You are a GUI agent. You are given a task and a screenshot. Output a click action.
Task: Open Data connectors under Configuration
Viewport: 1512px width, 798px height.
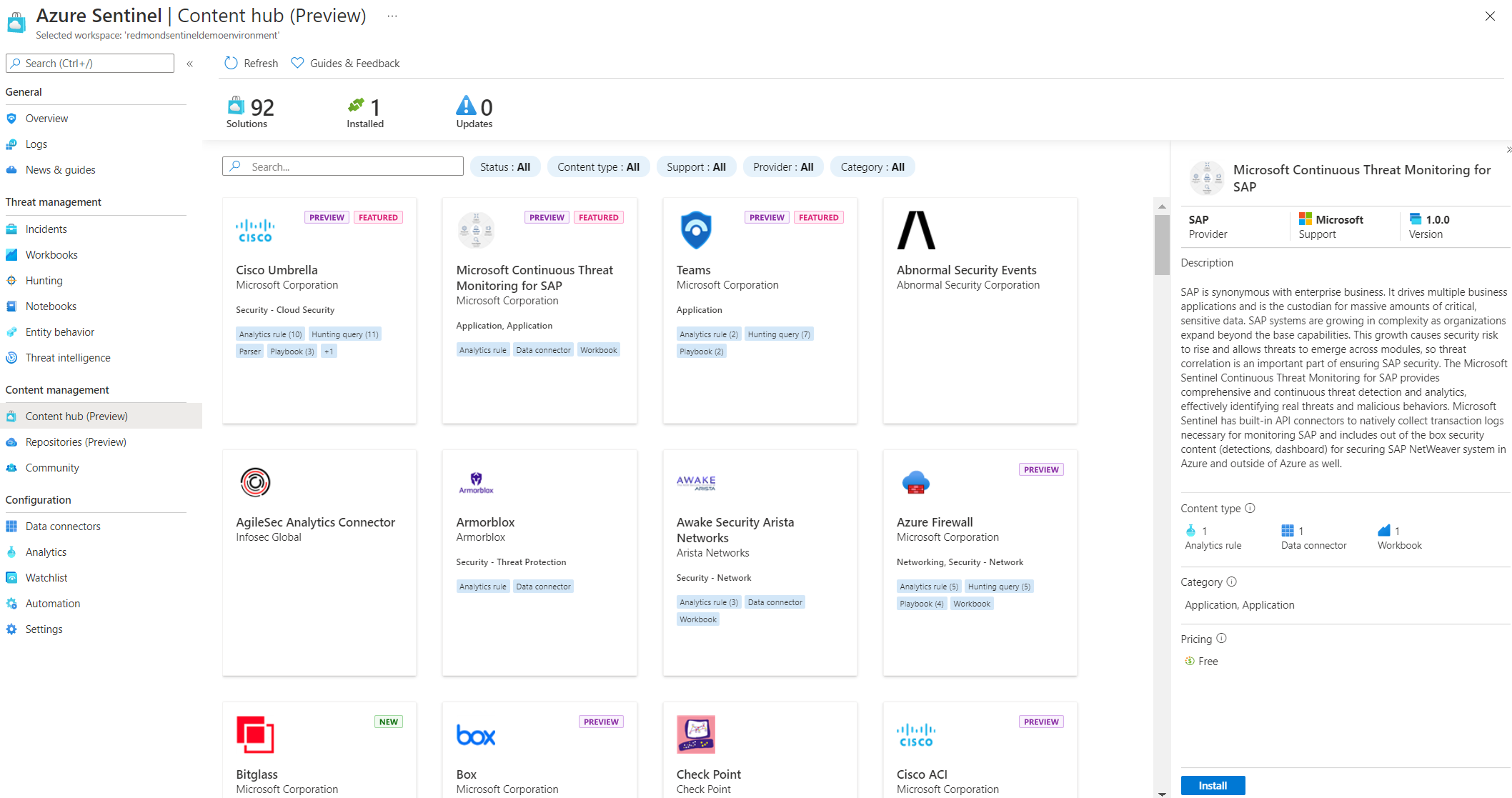[x=62, y=526]
